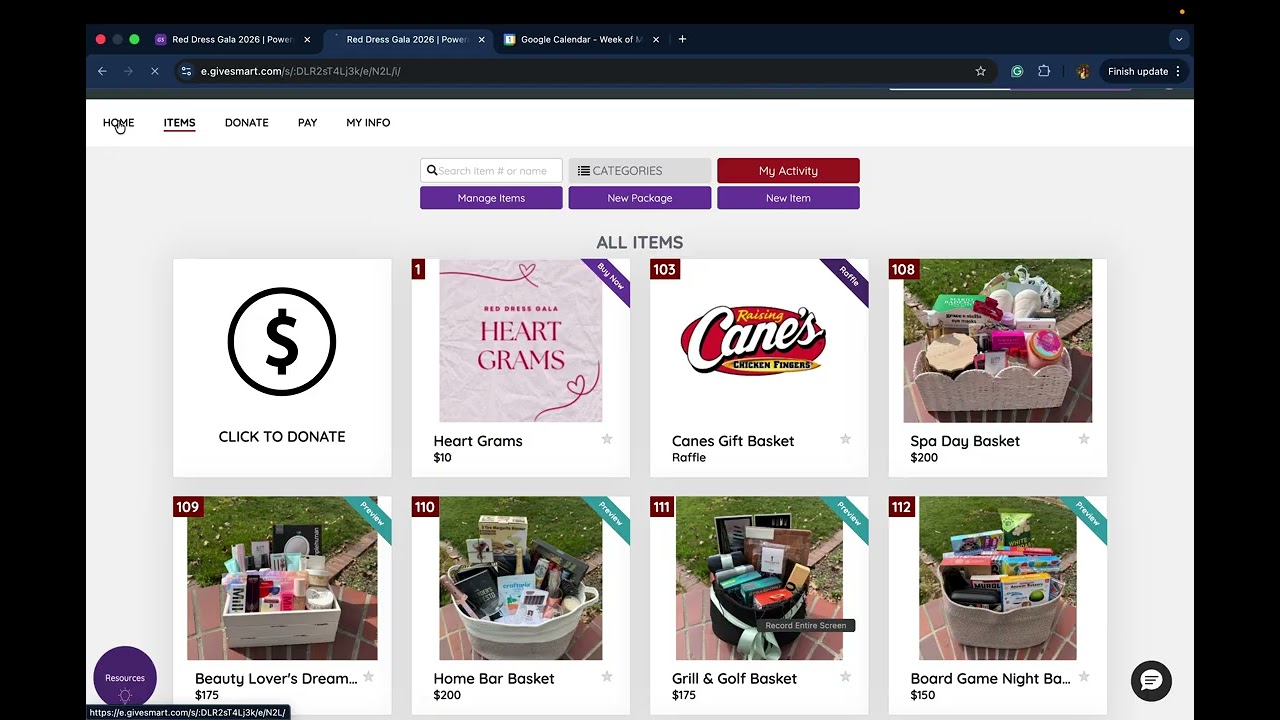
Task: Open the Chrome profile avatar
Action: (1082, 71)
